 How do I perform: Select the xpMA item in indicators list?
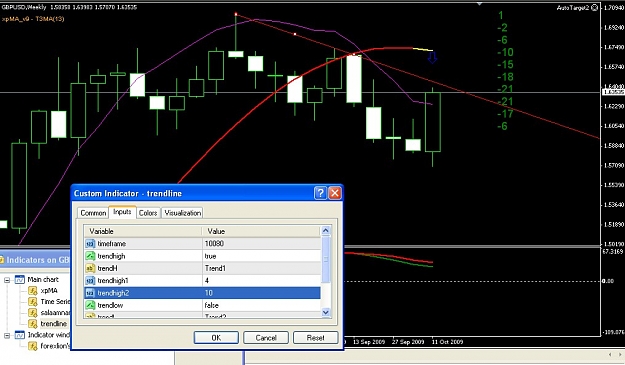tap(49, 290)
